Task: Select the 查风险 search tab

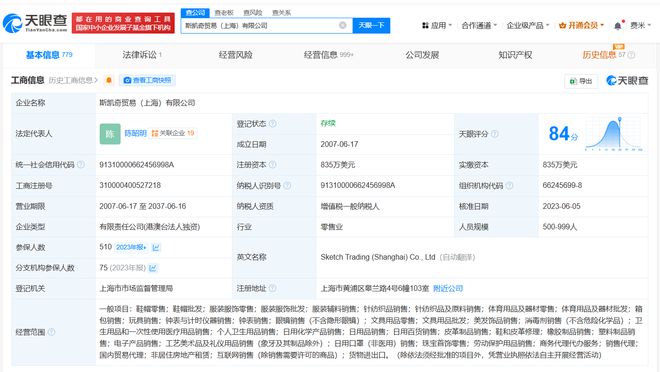Action: 253,13
